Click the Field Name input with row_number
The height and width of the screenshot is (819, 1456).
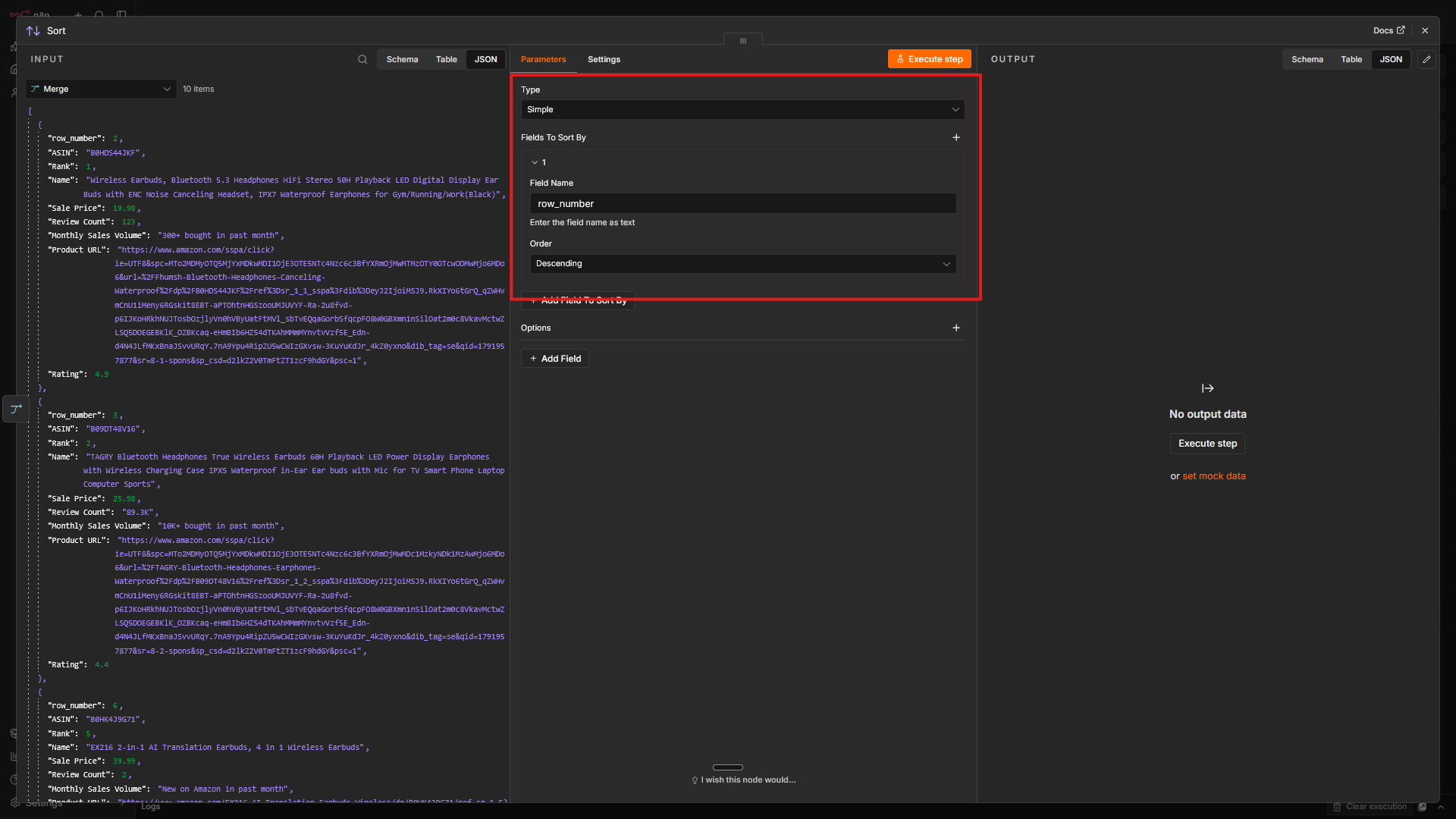click(x=742, y=203)
